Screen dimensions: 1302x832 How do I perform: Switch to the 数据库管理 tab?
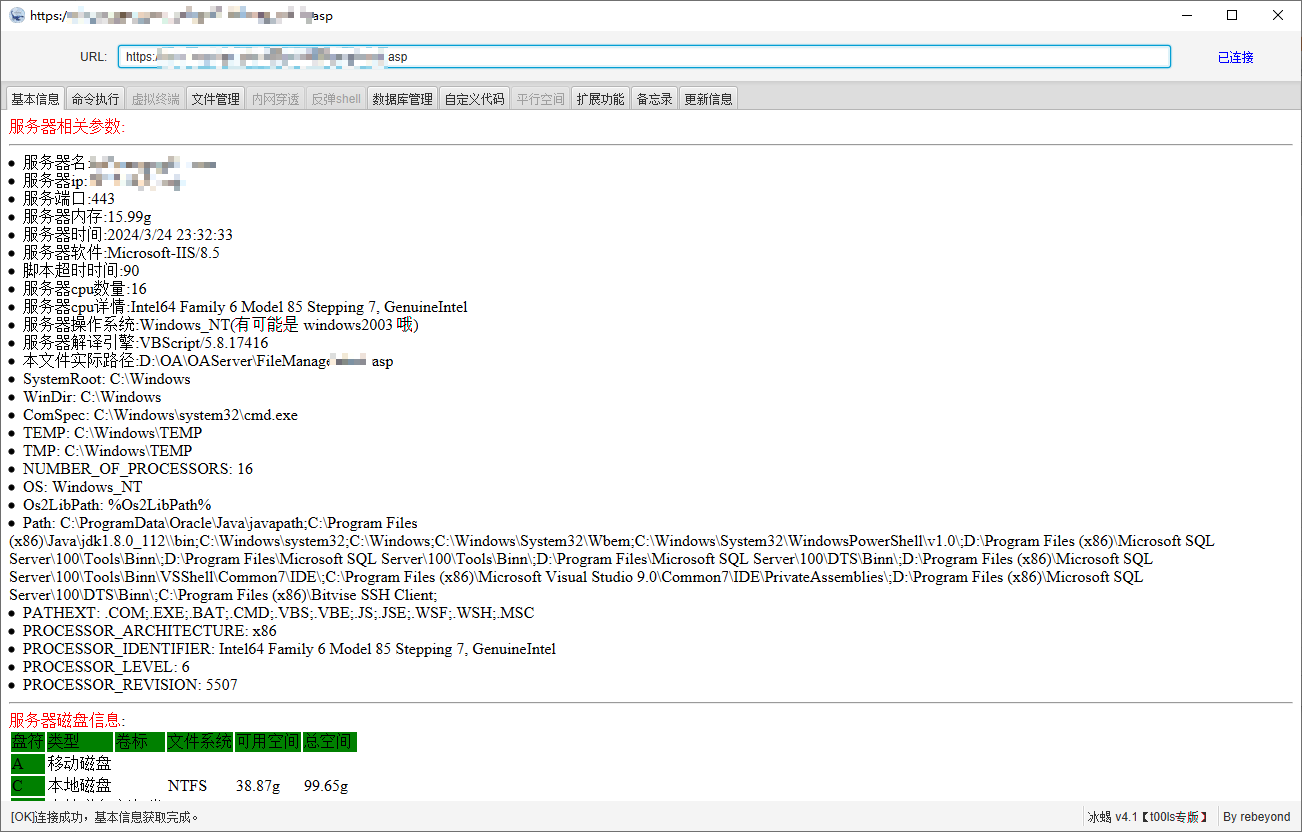(402, 99)
